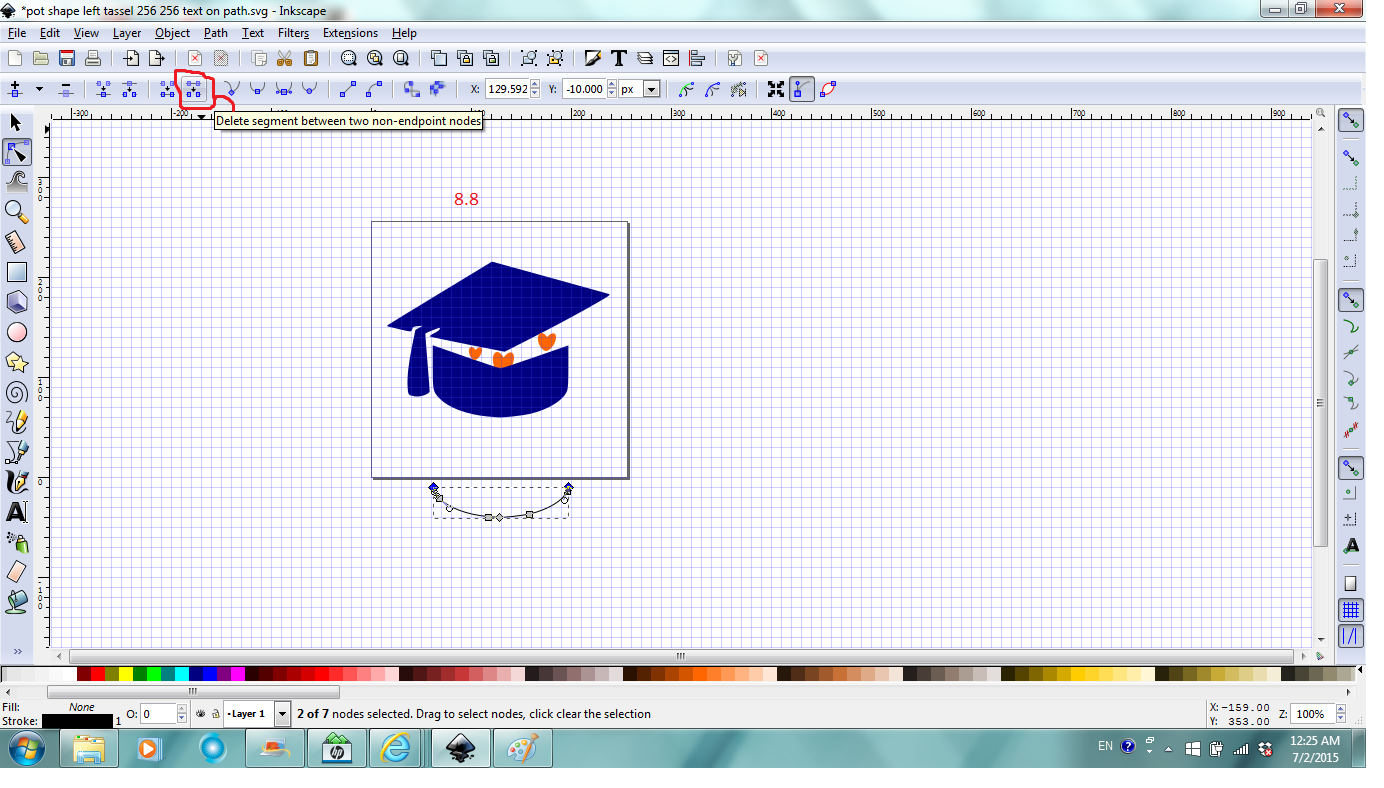Select the Pencil freehand tool
Viewport: 1384px width, 788px height.
[16, 422]
